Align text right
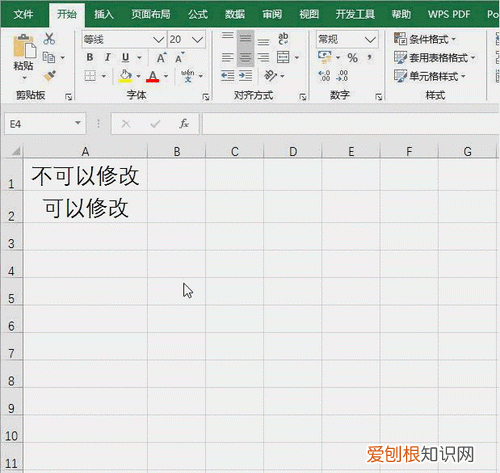 (263, 58)
